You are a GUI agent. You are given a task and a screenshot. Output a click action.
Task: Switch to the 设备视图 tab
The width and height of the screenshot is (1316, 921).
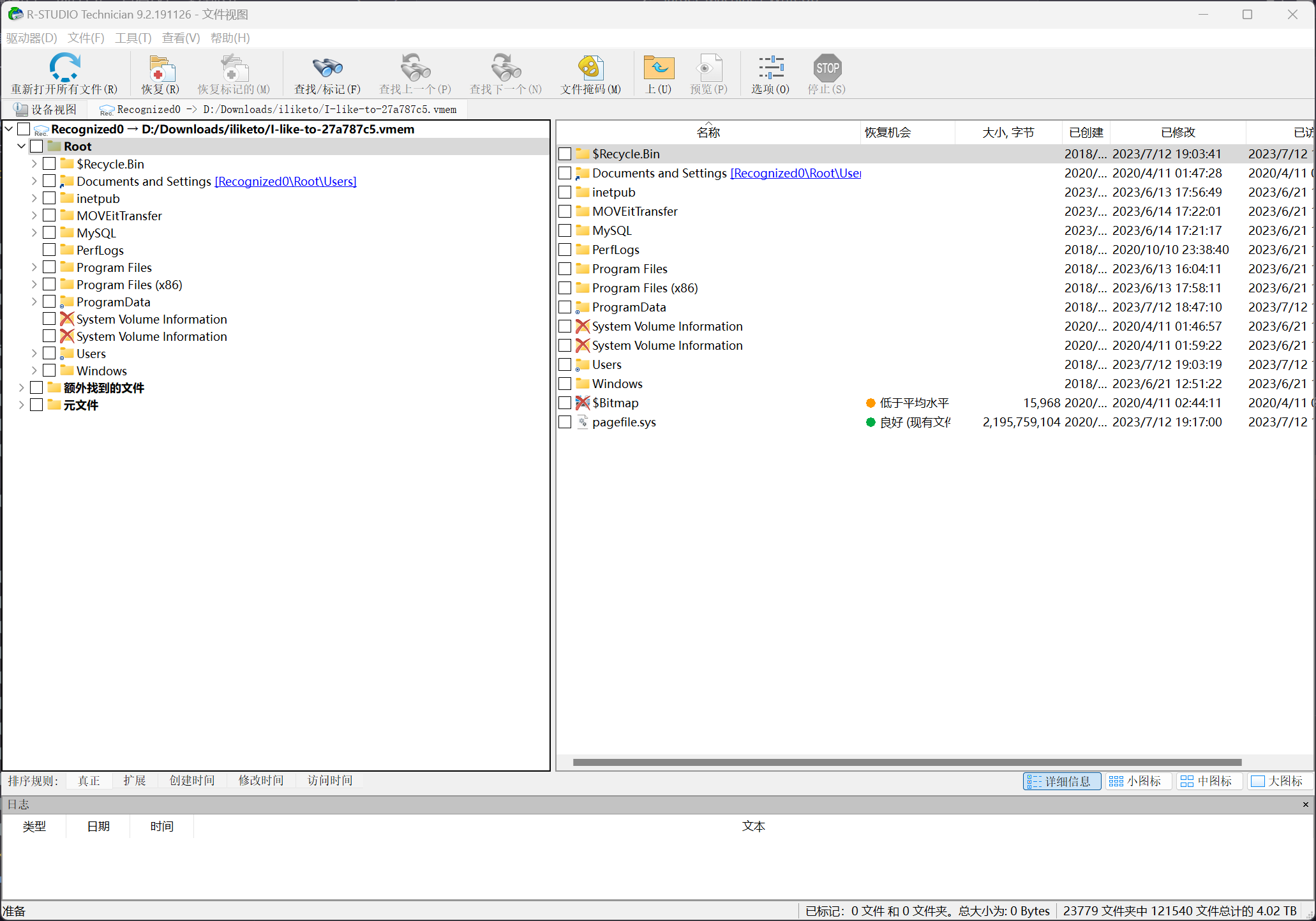(45, 109)
